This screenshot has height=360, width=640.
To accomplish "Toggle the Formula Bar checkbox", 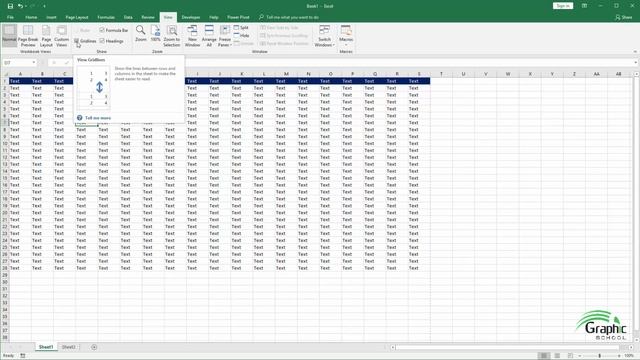I will pyautogui.click(x=102, y=30).
